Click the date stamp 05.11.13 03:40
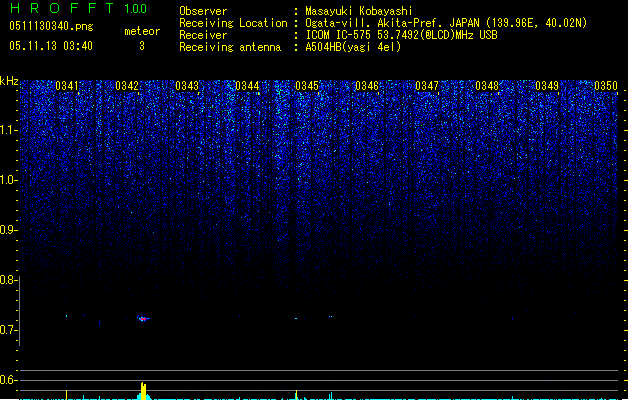This screenshot has height=400, width=629. pos(51,46)
